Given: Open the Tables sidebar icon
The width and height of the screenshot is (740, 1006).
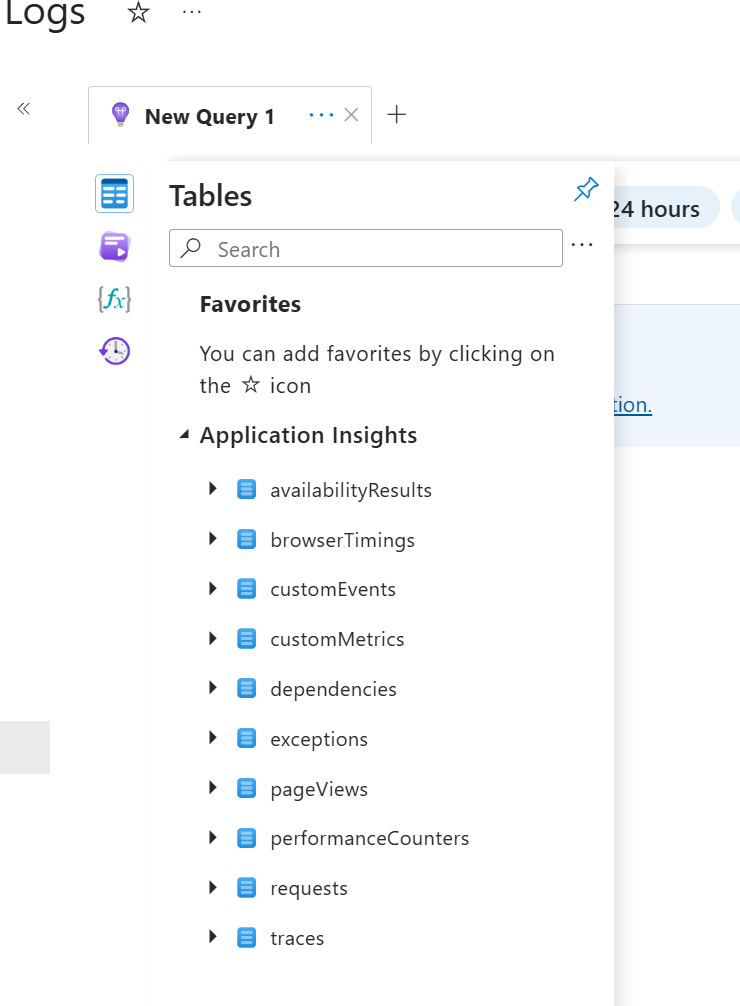Looking at the screenshot, I should pos(114,194).
